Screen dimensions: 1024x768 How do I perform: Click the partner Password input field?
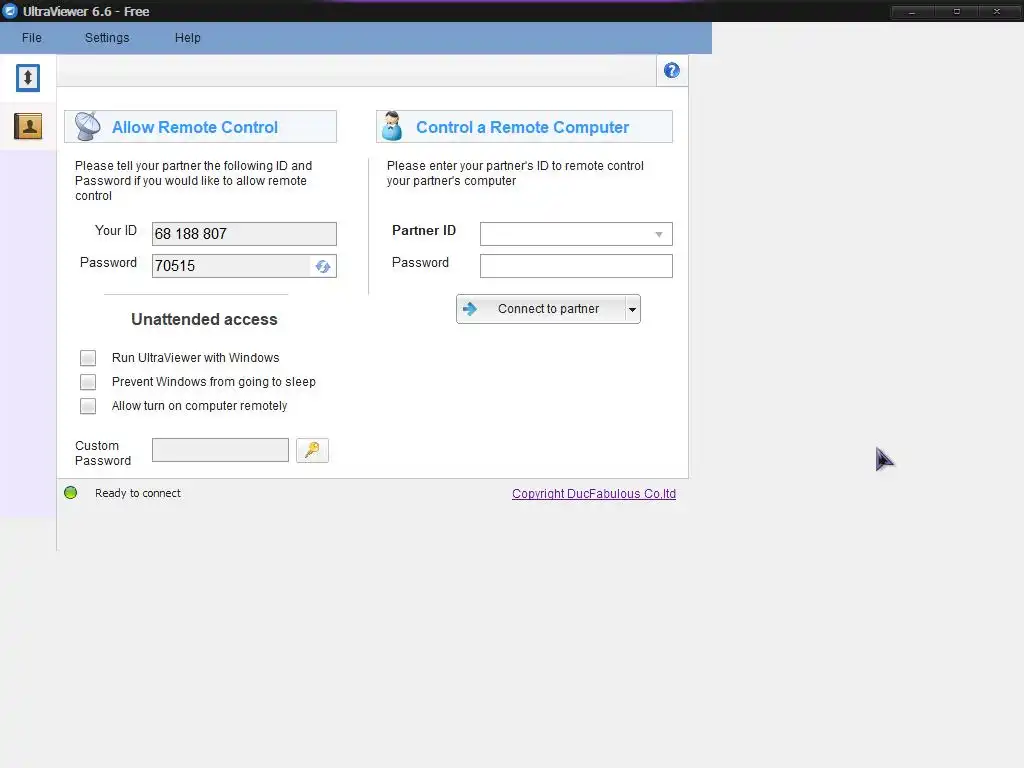[576, 266]
